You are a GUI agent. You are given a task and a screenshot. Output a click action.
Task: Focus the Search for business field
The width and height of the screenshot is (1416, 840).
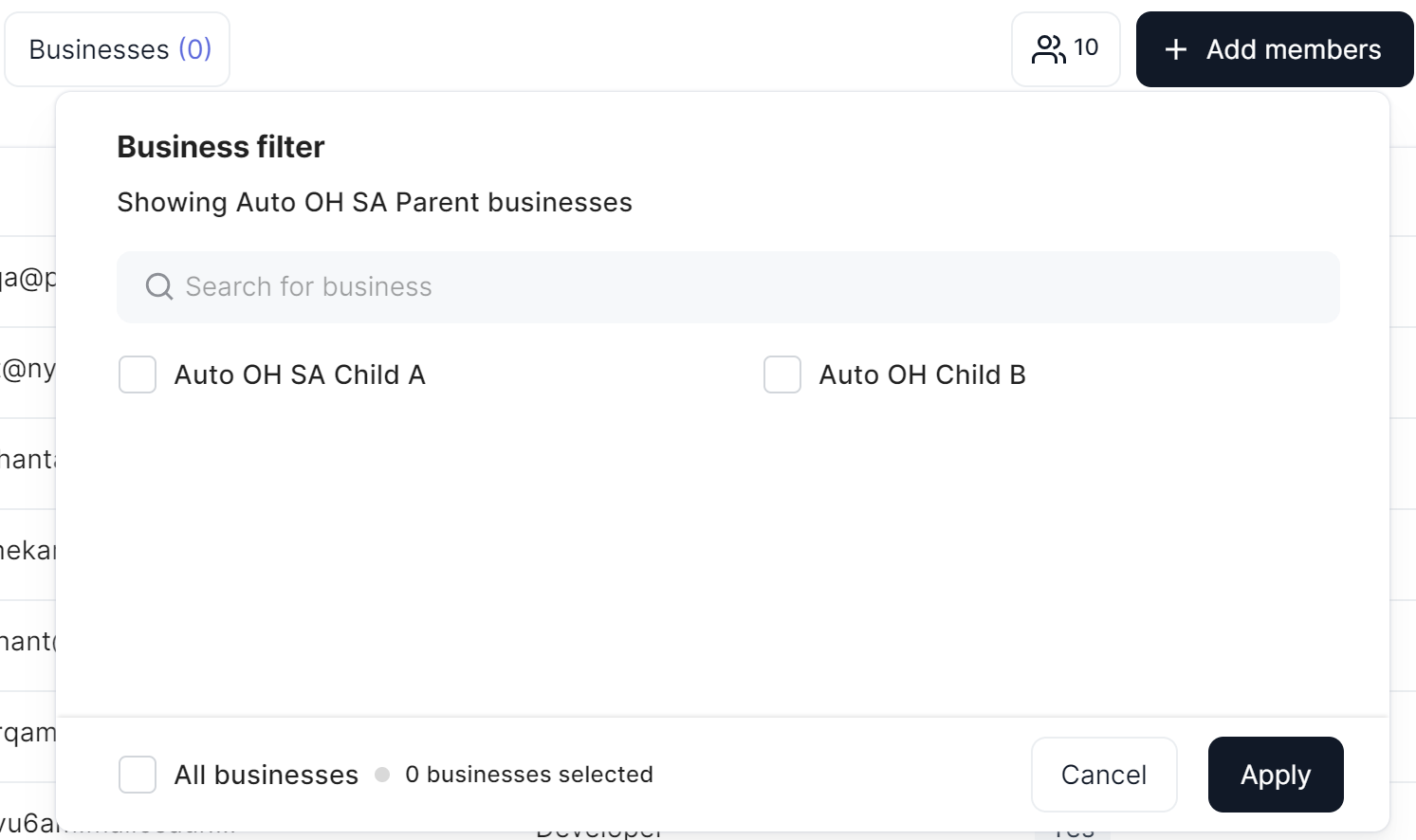[740, 286]
